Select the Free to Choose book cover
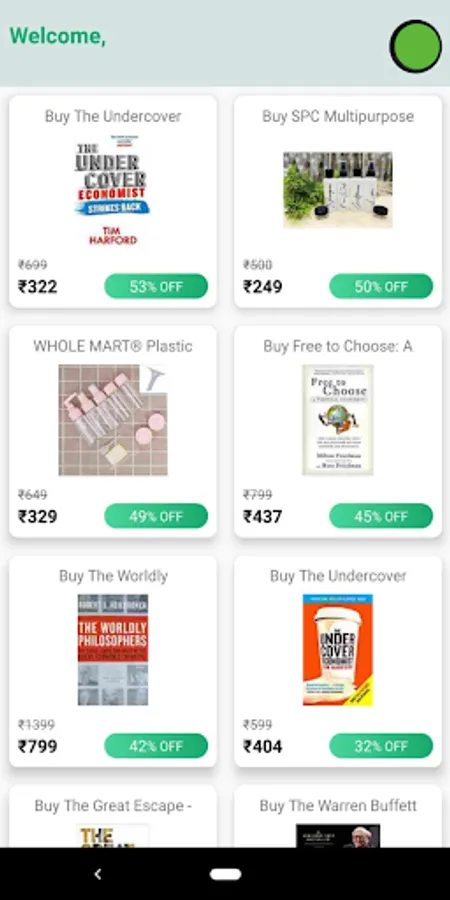This screenshot has width=450, height=900. [x=338, y=420]
